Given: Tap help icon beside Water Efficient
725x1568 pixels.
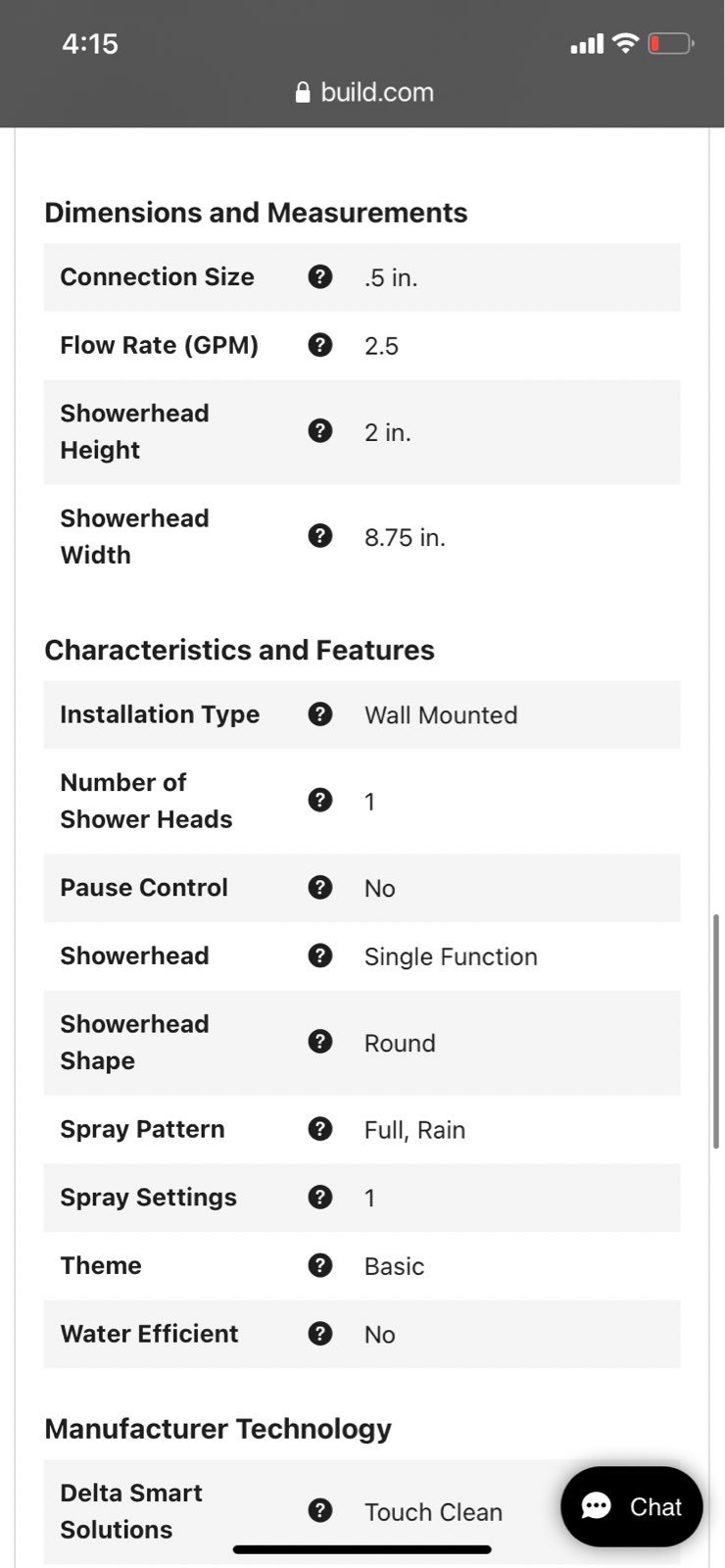Looking at the screenshot, I should point(320,1334).
